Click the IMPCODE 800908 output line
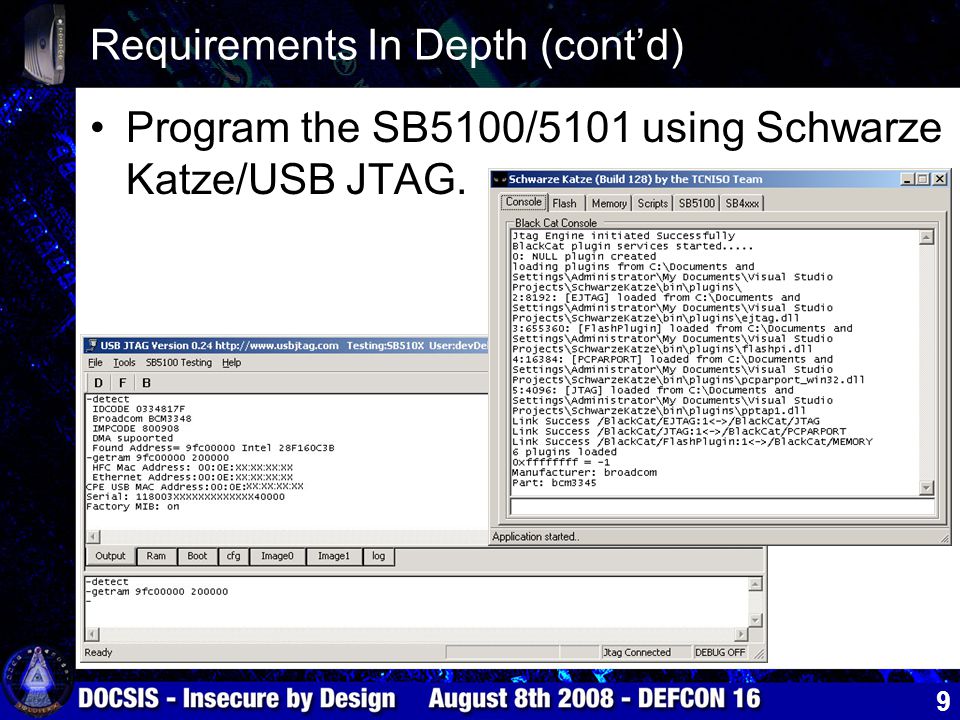960x720 pixels. pyautogui.click(x=135, y=429)
